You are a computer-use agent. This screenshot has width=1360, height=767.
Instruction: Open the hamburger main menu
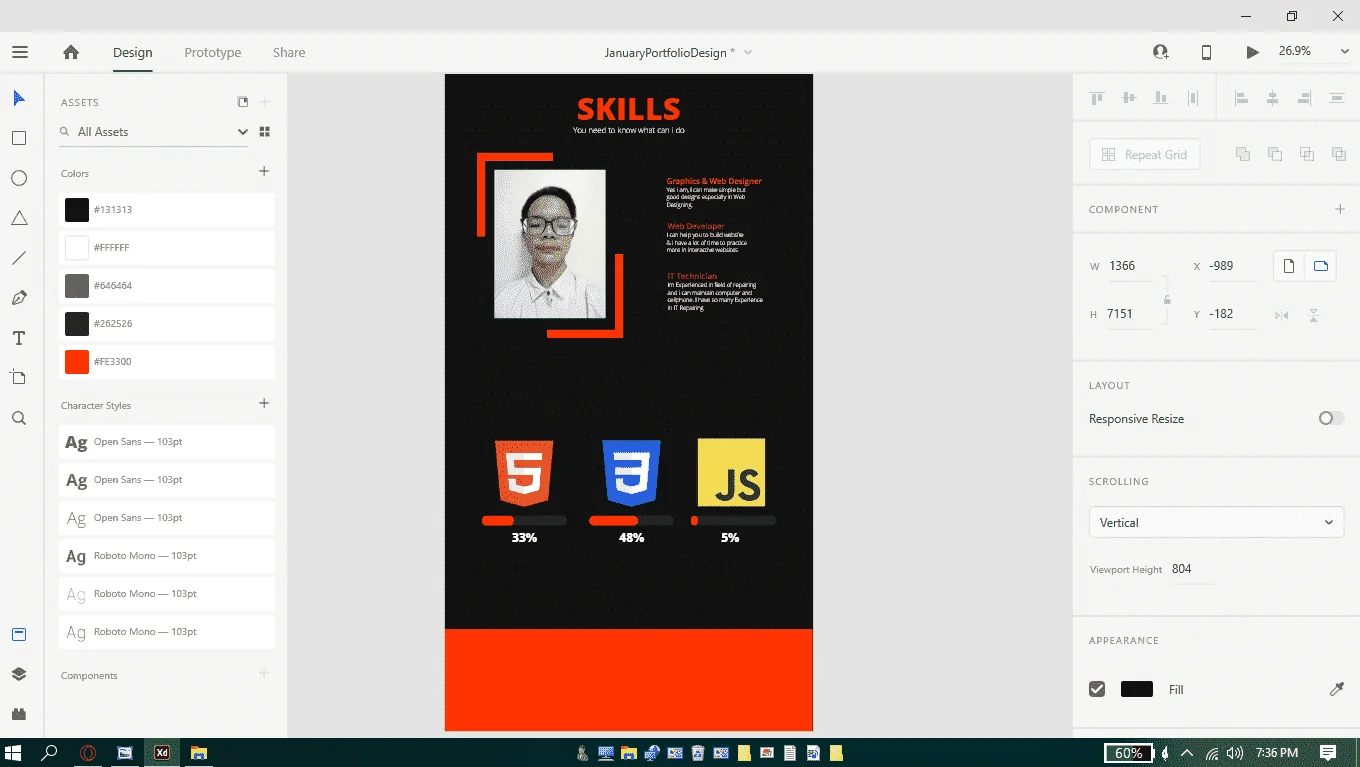[x=20, y=52]
